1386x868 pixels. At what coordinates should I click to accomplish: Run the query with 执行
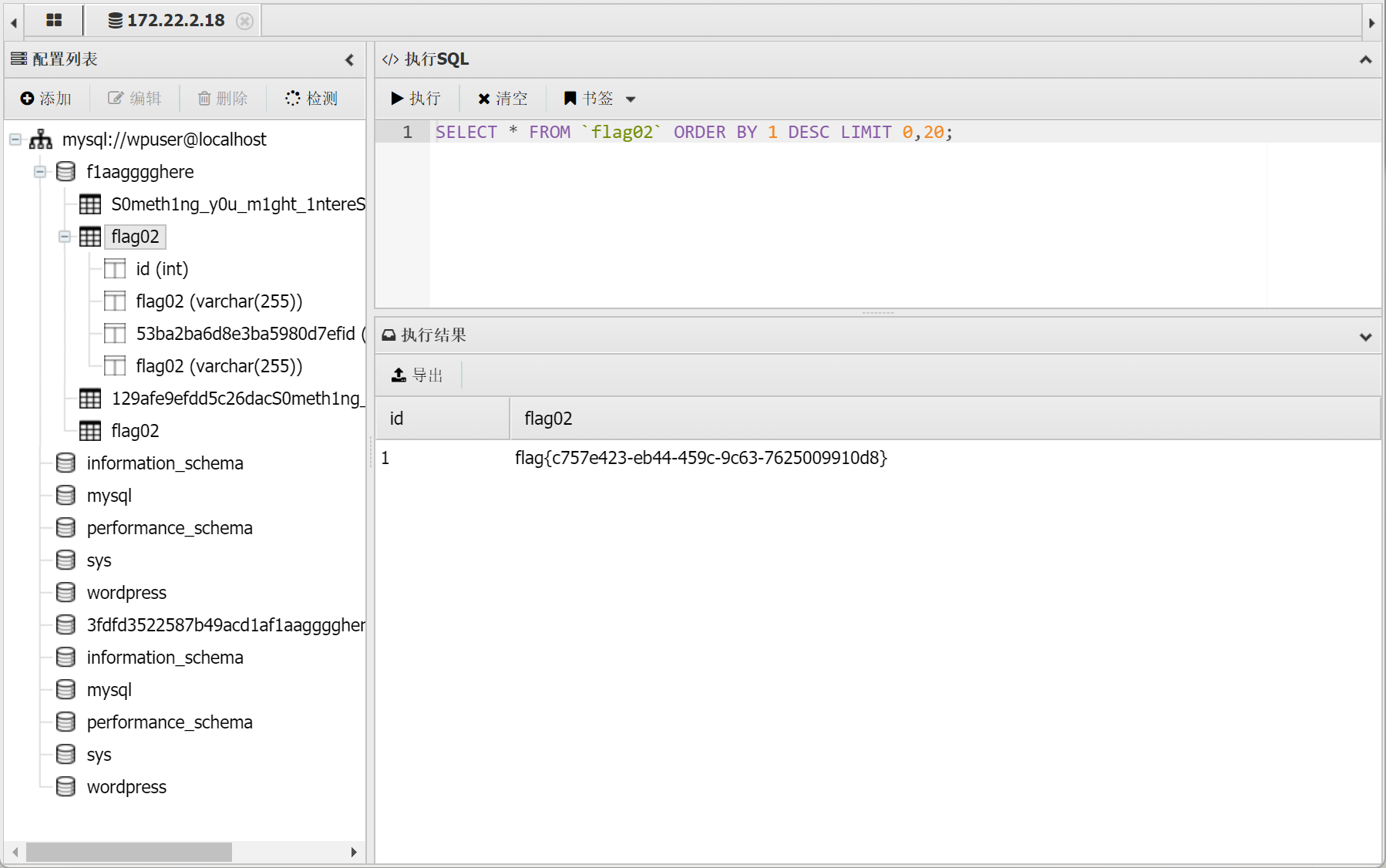click(416, 98)
